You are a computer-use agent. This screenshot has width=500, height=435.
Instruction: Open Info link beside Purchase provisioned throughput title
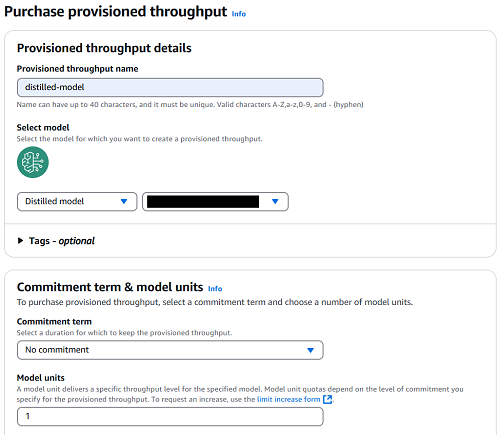(239, 14)
